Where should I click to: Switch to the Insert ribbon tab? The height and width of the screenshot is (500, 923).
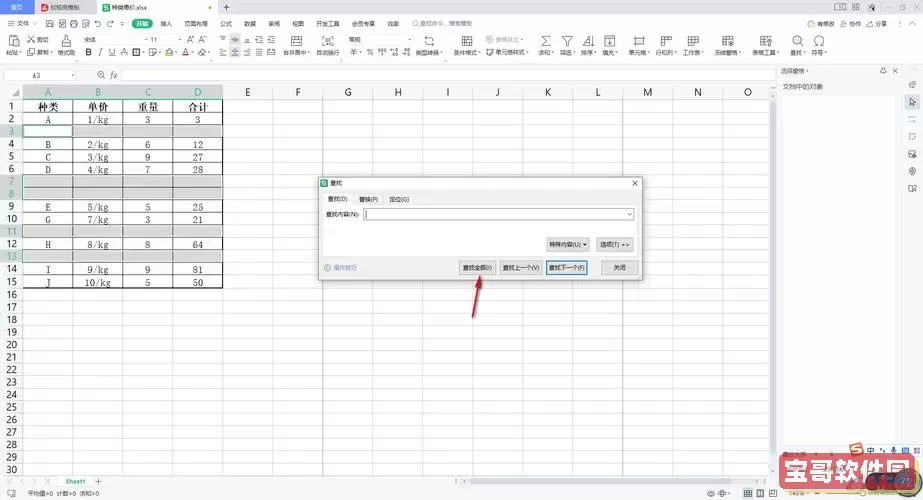point(166,24)
